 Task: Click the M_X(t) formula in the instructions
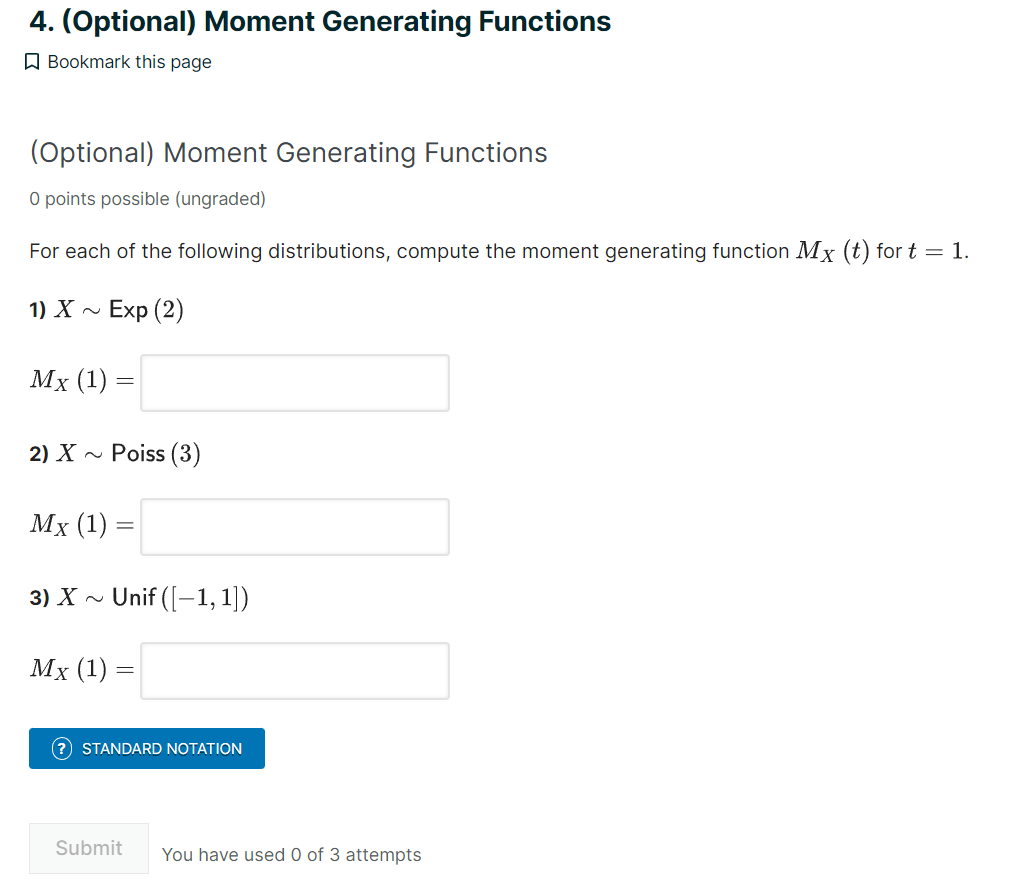tap(832, 251)
